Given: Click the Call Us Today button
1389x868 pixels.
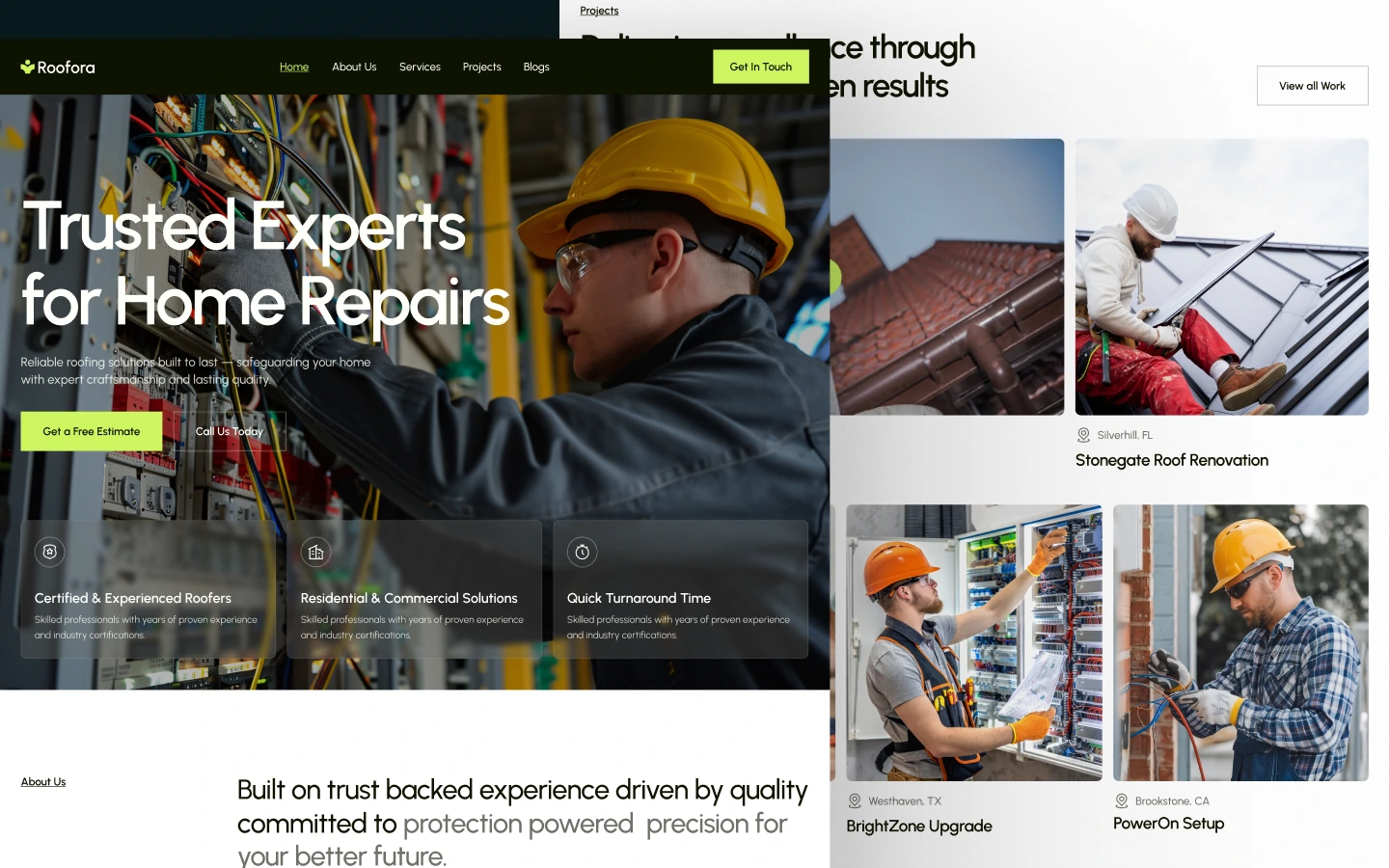Looking at the screenshot, I should click(230, 431).
